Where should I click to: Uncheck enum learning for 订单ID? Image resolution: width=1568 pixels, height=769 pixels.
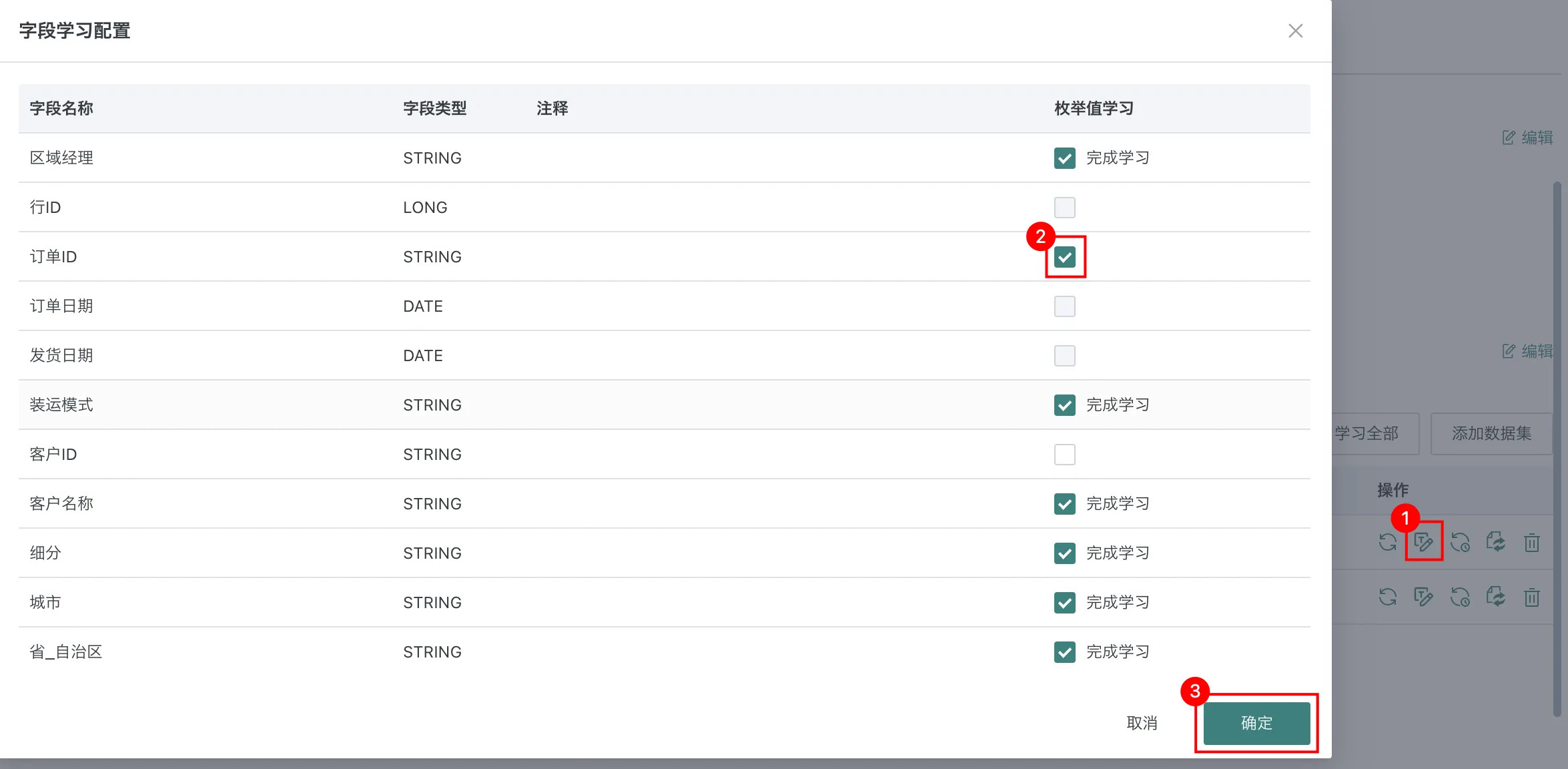(1064, 257)
